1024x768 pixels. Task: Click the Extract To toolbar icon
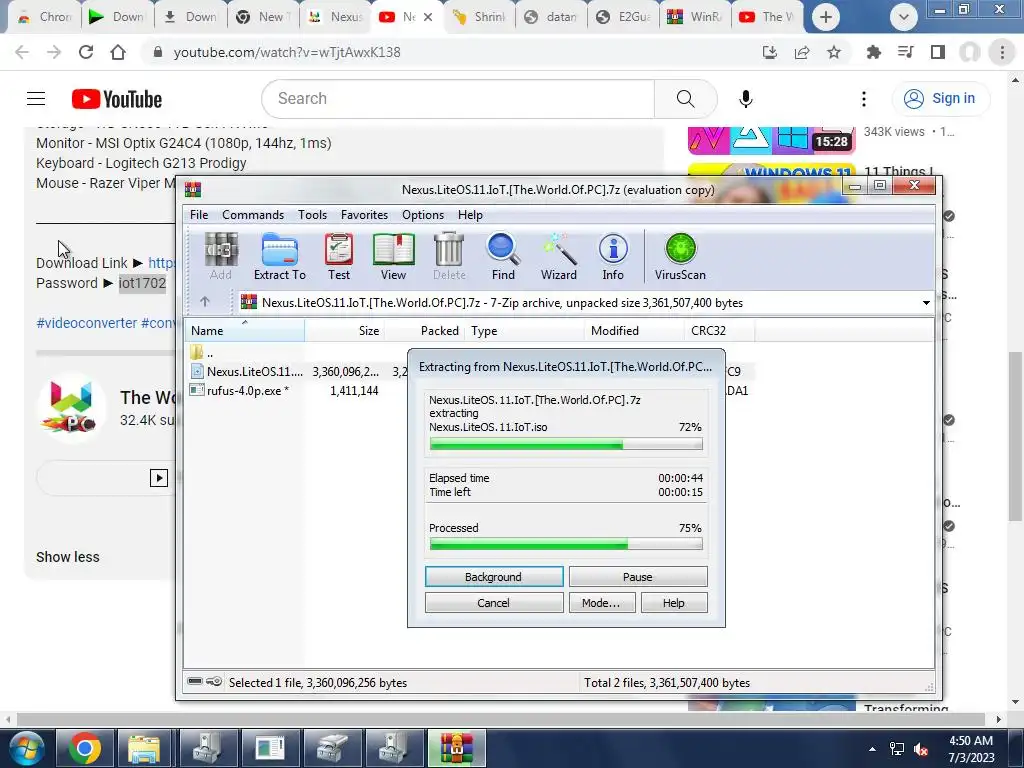[280, 256]
